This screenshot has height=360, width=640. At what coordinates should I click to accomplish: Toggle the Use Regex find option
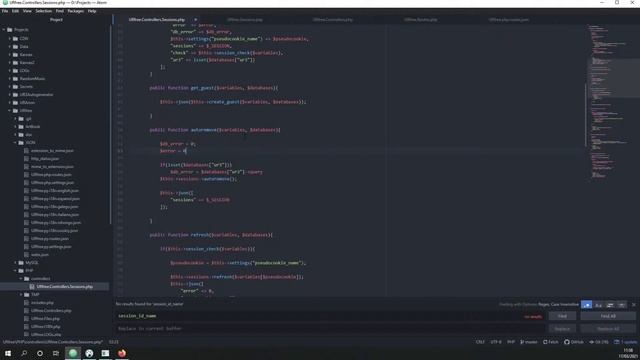click(587, 305)
